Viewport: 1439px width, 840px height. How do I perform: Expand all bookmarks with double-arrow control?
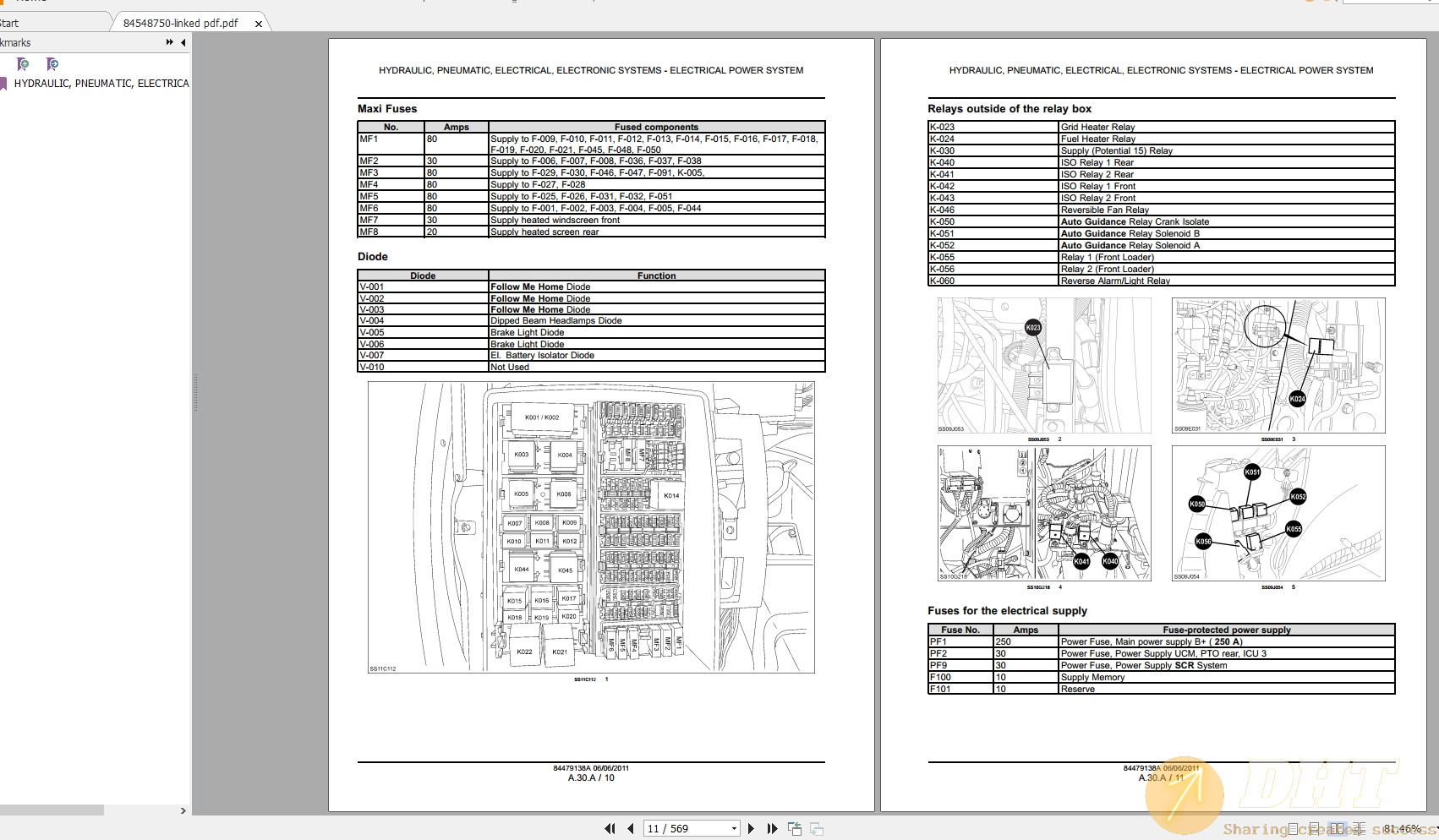169,42
